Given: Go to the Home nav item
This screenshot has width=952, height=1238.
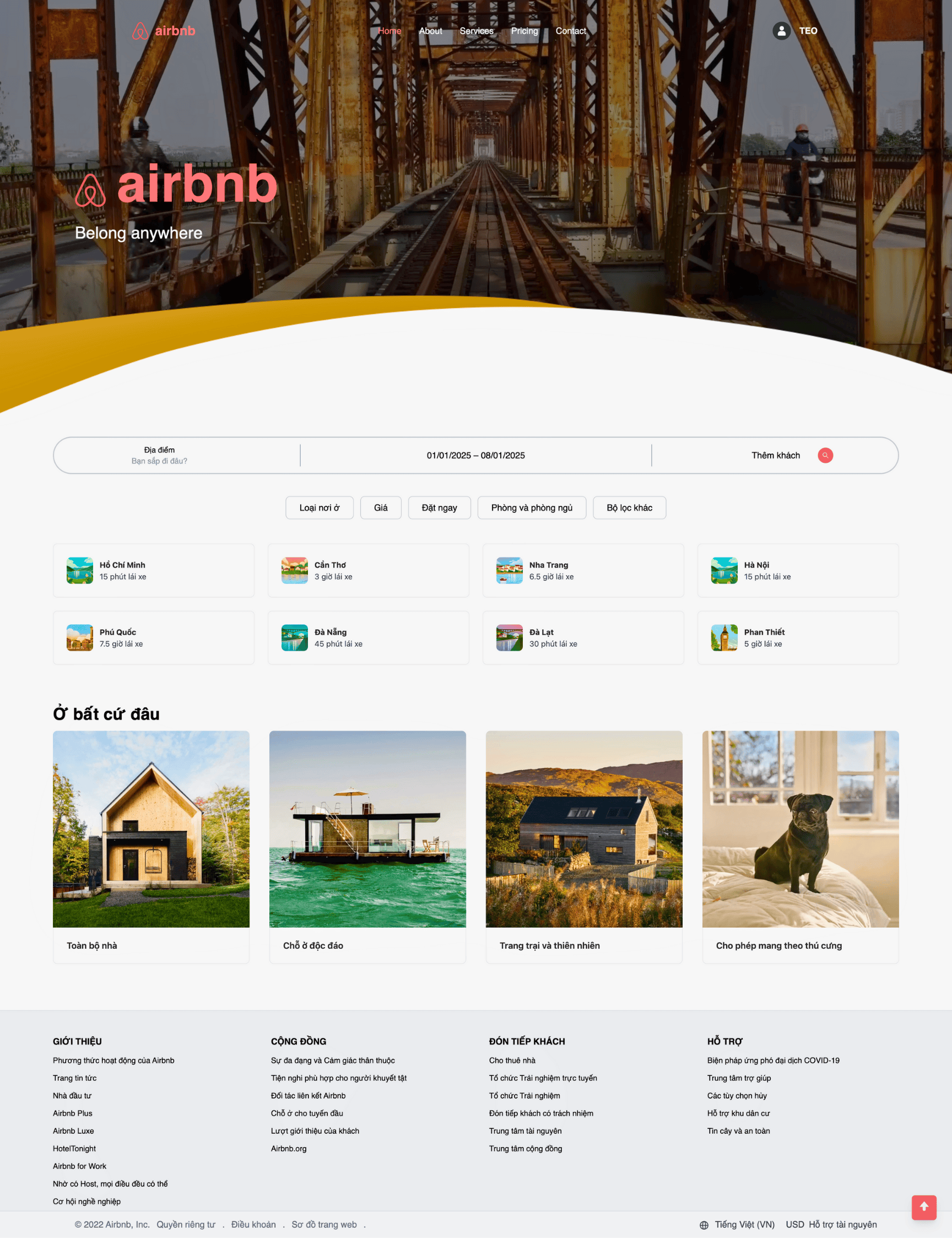Looking at the screenshot, I should click(x=390, y=31).
